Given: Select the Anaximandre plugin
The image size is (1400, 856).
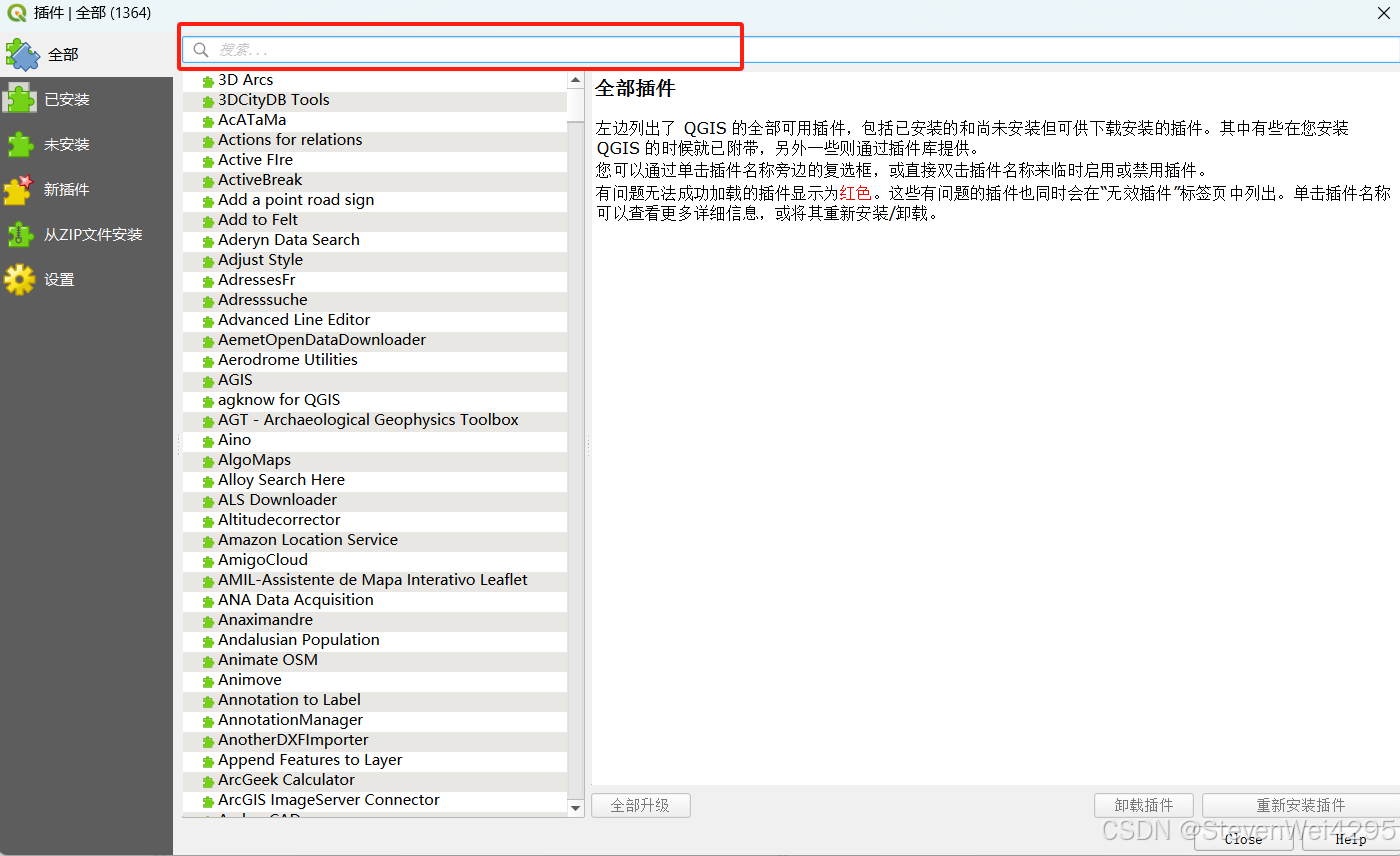Looking at the screenshot, I should (x=375, y=620).
